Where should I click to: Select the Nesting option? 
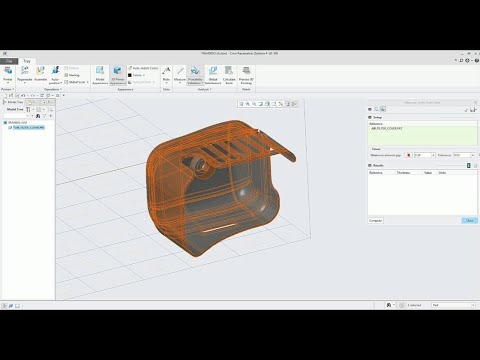tap(72, 75)
